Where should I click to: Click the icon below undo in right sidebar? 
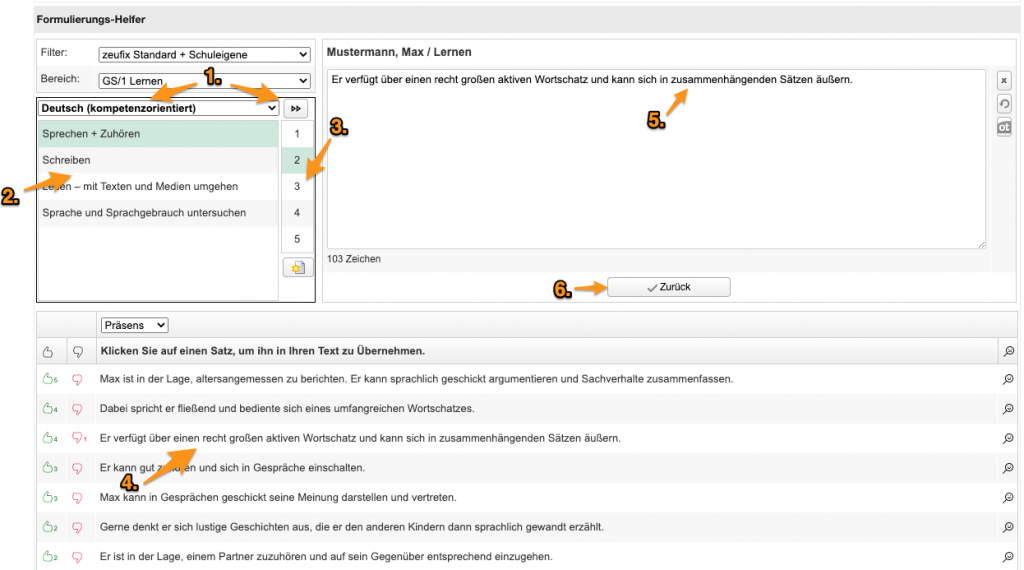pyautogui.click(x=1004, y=127)
